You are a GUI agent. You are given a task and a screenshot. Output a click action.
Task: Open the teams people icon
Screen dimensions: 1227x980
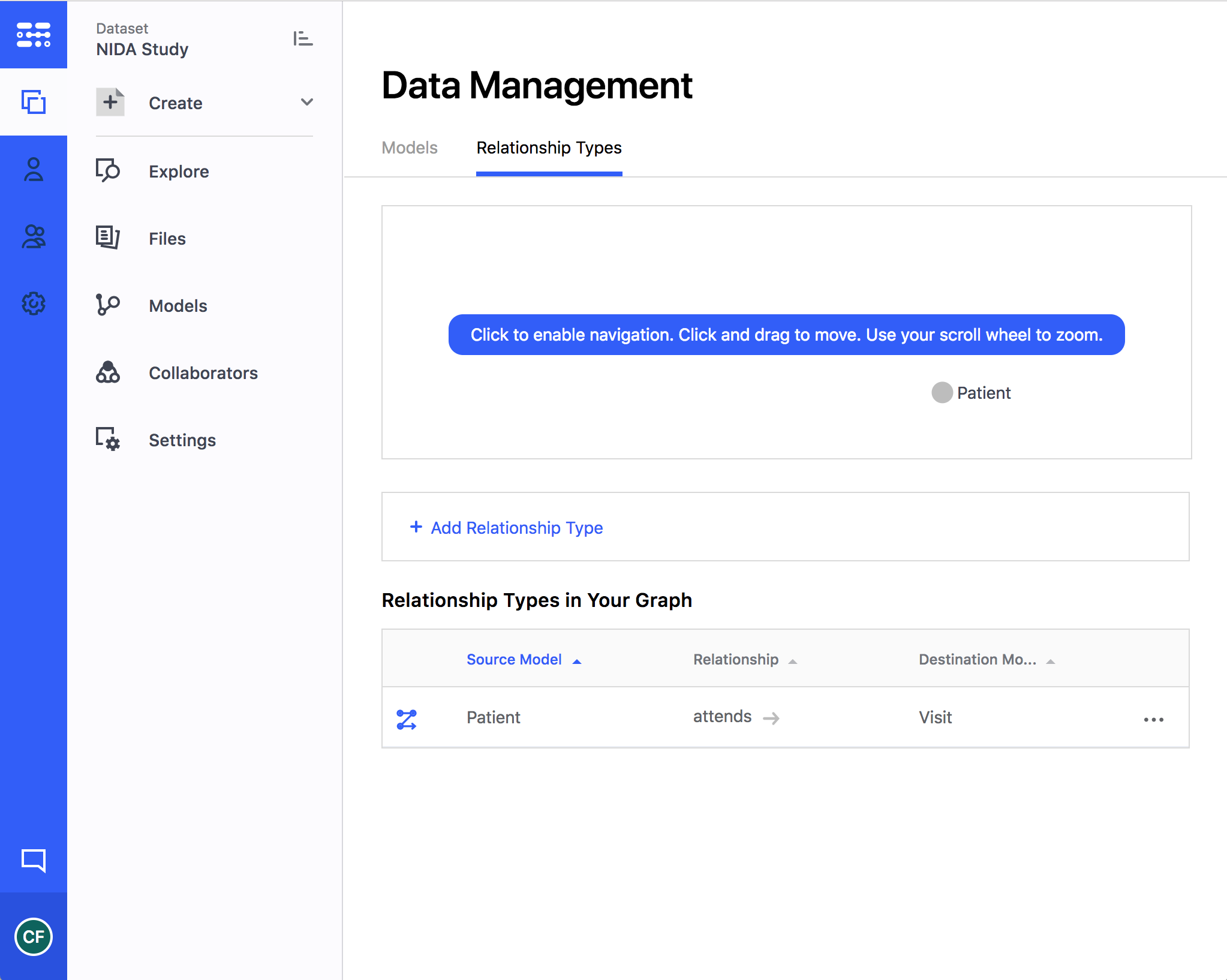pos(34,237)
